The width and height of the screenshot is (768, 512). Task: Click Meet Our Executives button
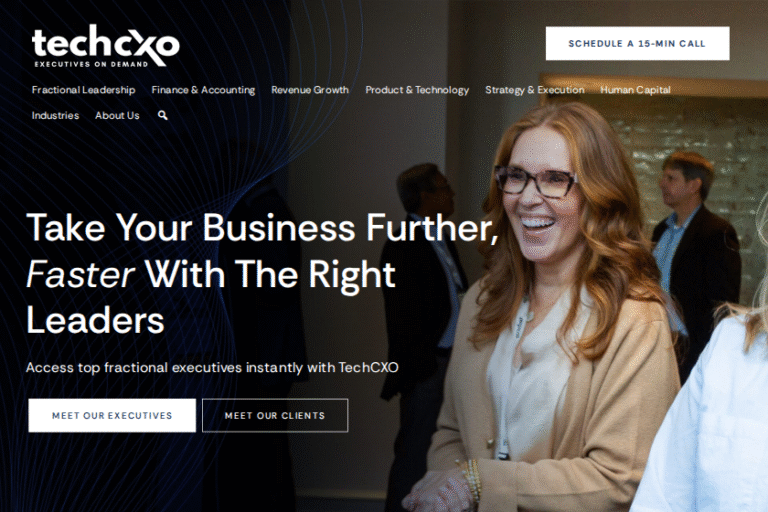(112, 415)
